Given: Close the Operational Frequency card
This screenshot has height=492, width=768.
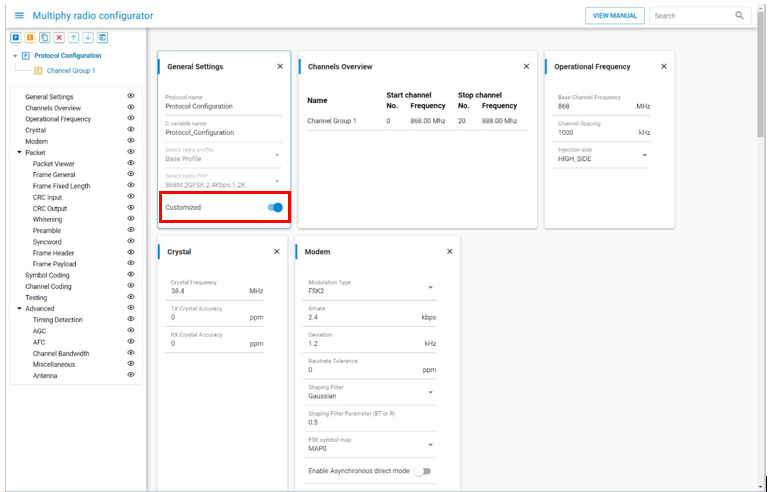Looking at the screenshot, I should pyautogui.click(x=664, y=67).
